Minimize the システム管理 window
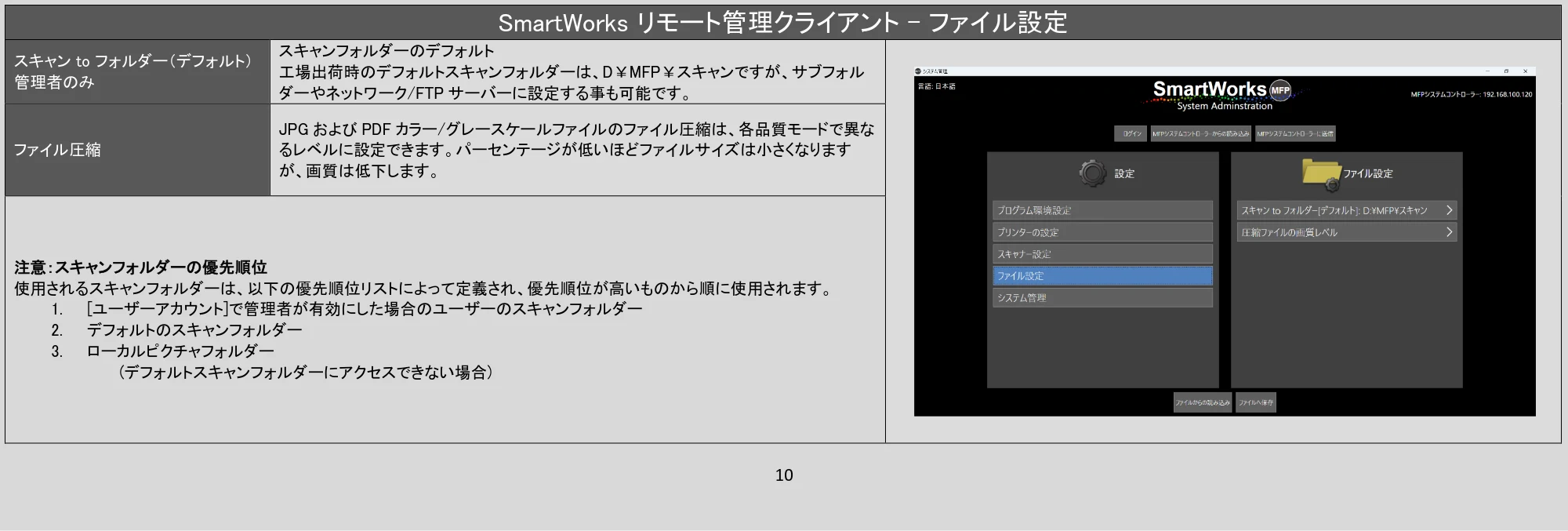The width and height of the screenshot is (1568, 531). coord(1486,71)
